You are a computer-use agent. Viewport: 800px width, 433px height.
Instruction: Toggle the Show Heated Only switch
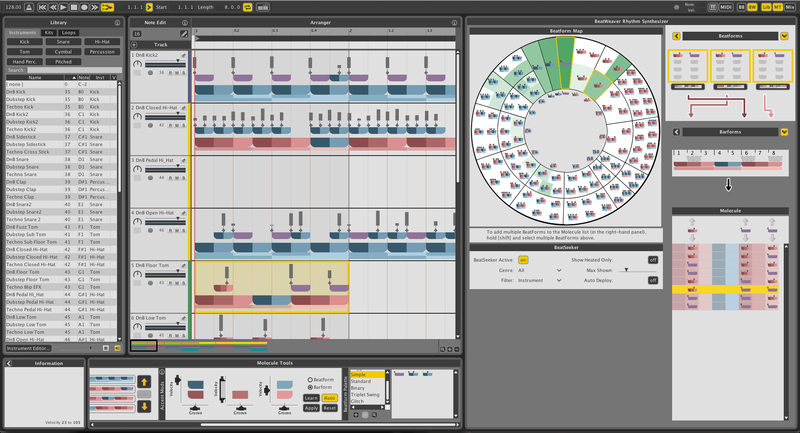click(x=653, y=259)
